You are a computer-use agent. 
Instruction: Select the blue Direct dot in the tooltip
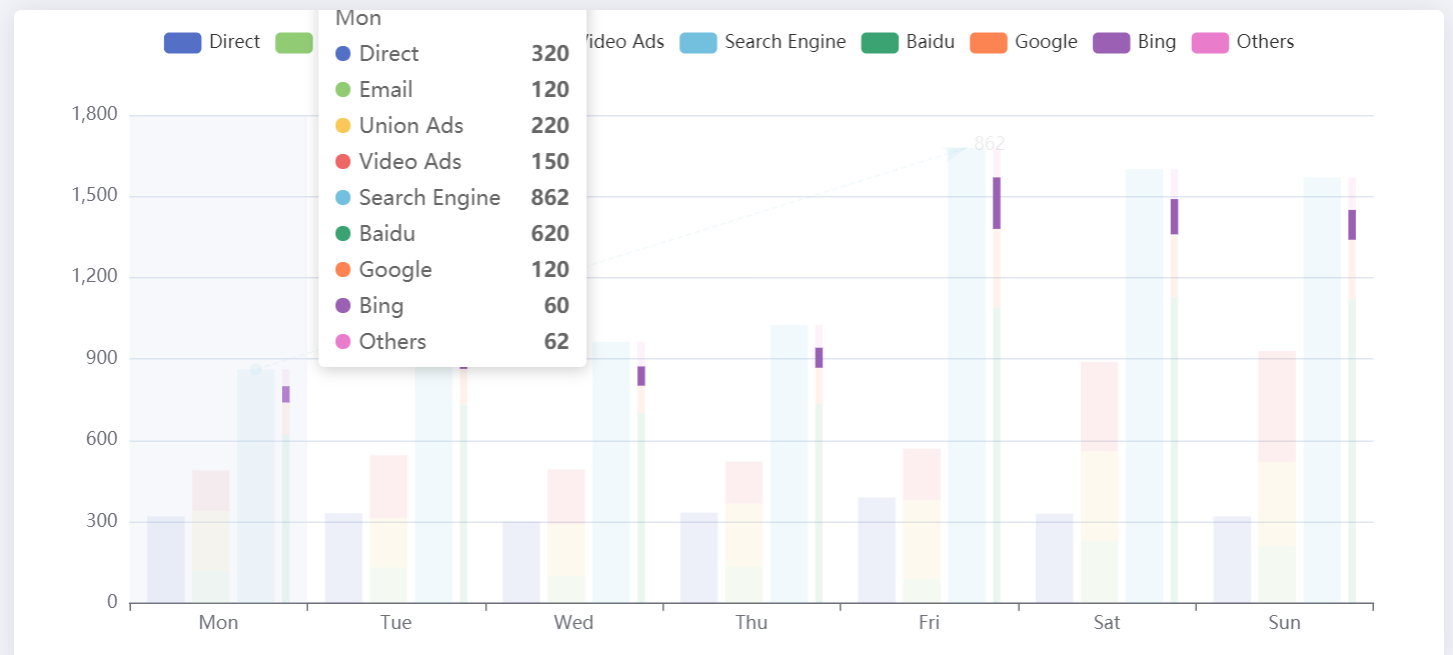(344, 53)
